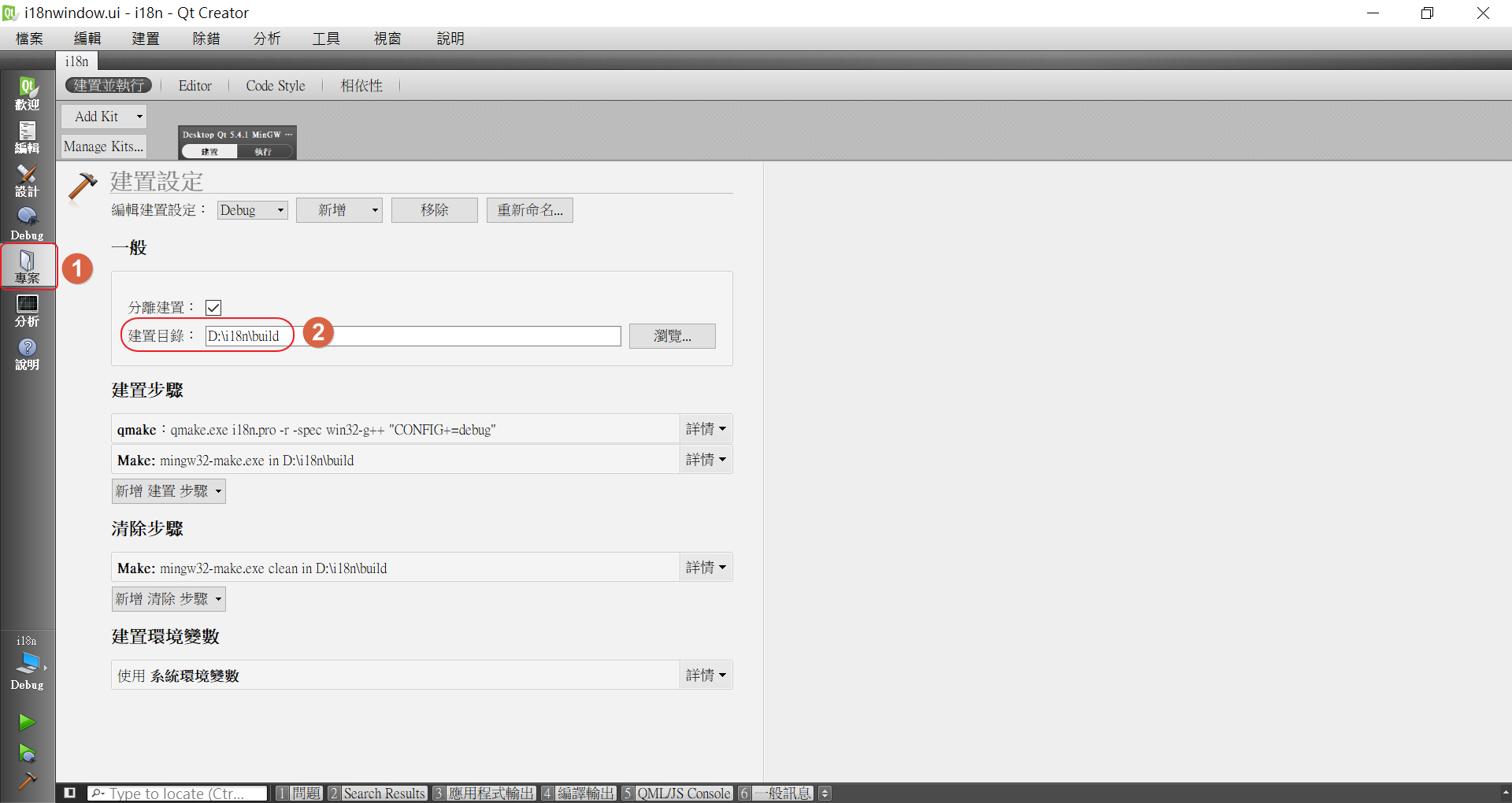This screenshot has height=803, width=1512.
Task: Click the 瀏覽... browse button
Action: pos(673,336)
